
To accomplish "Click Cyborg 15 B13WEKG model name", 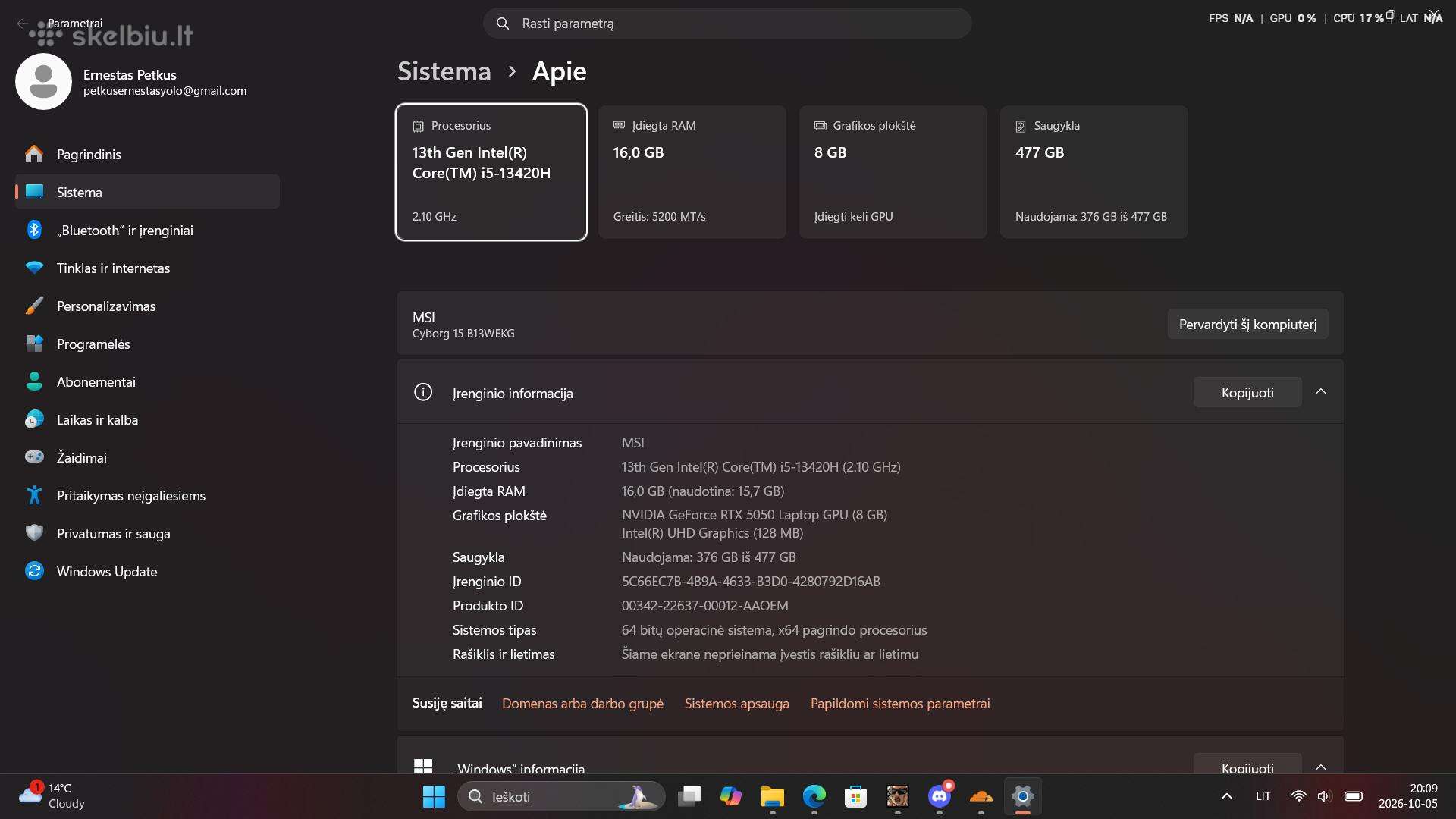I will [463, 334].
